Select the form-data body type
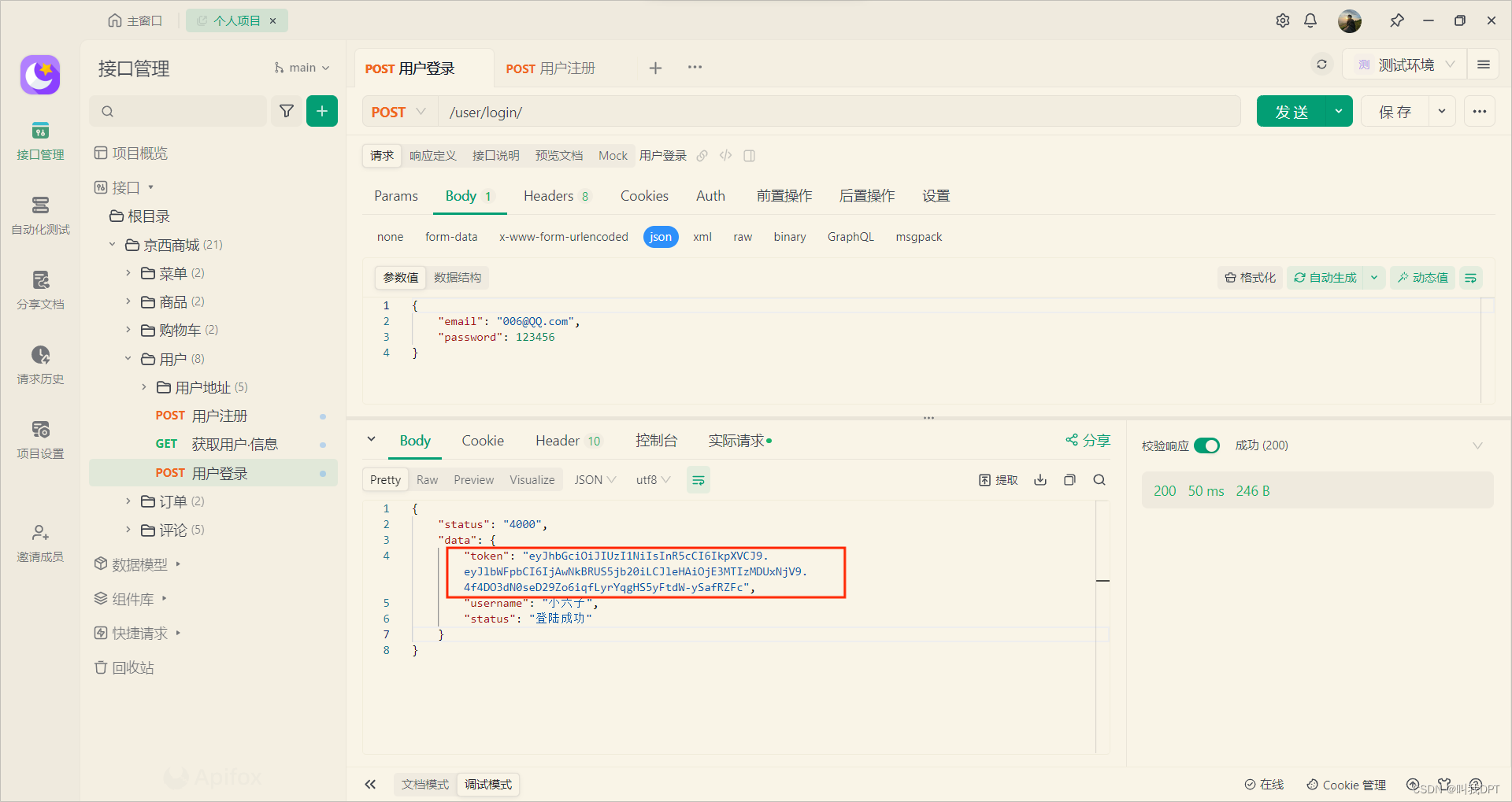 [451, 237]
